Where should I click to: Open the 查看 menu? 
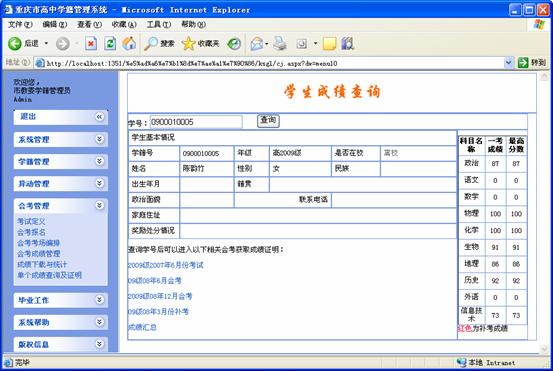[x=89, y=24]
